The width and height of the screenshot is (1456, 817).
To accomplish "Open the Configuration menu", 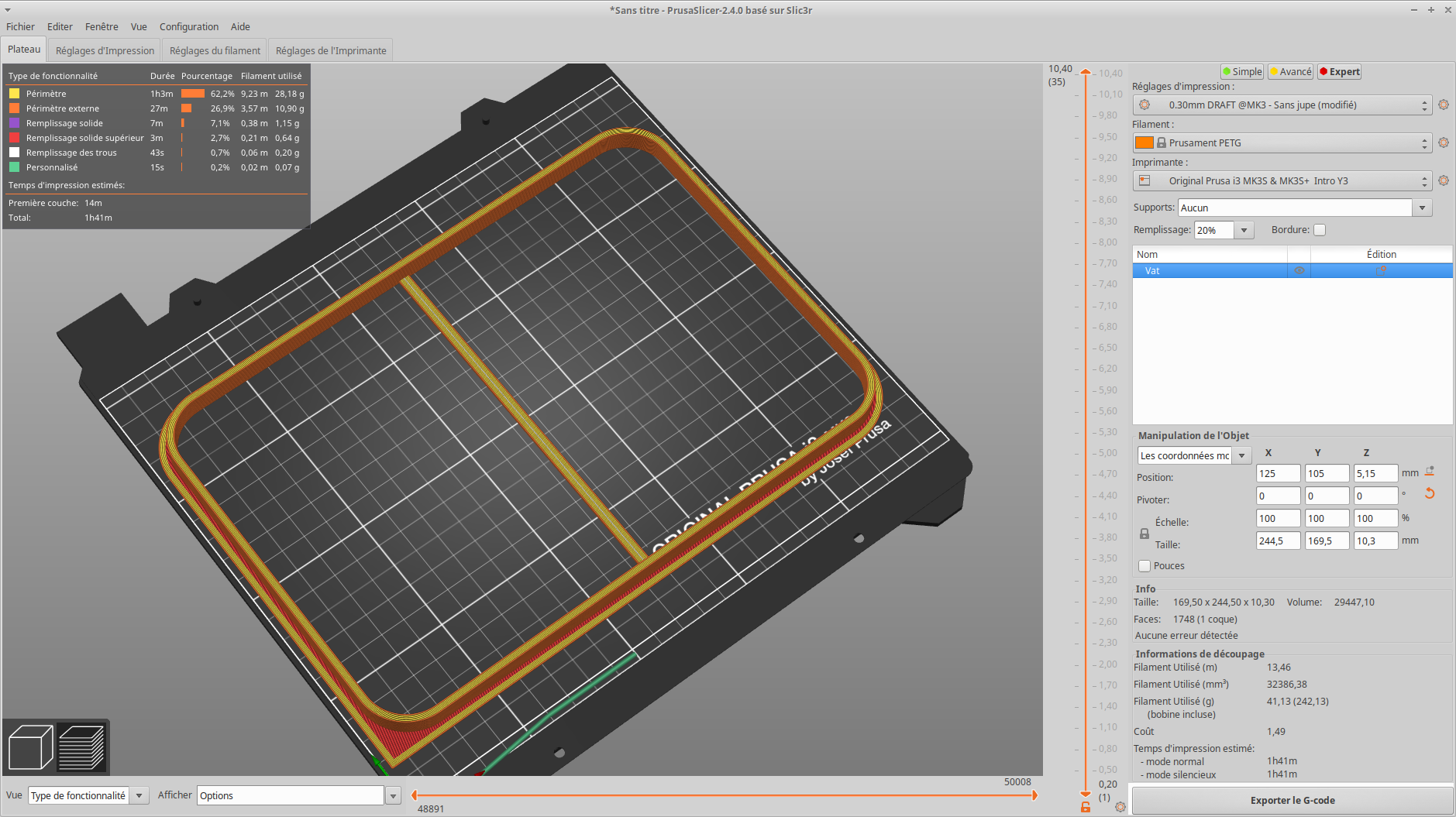I will click(x=188, y=26).
